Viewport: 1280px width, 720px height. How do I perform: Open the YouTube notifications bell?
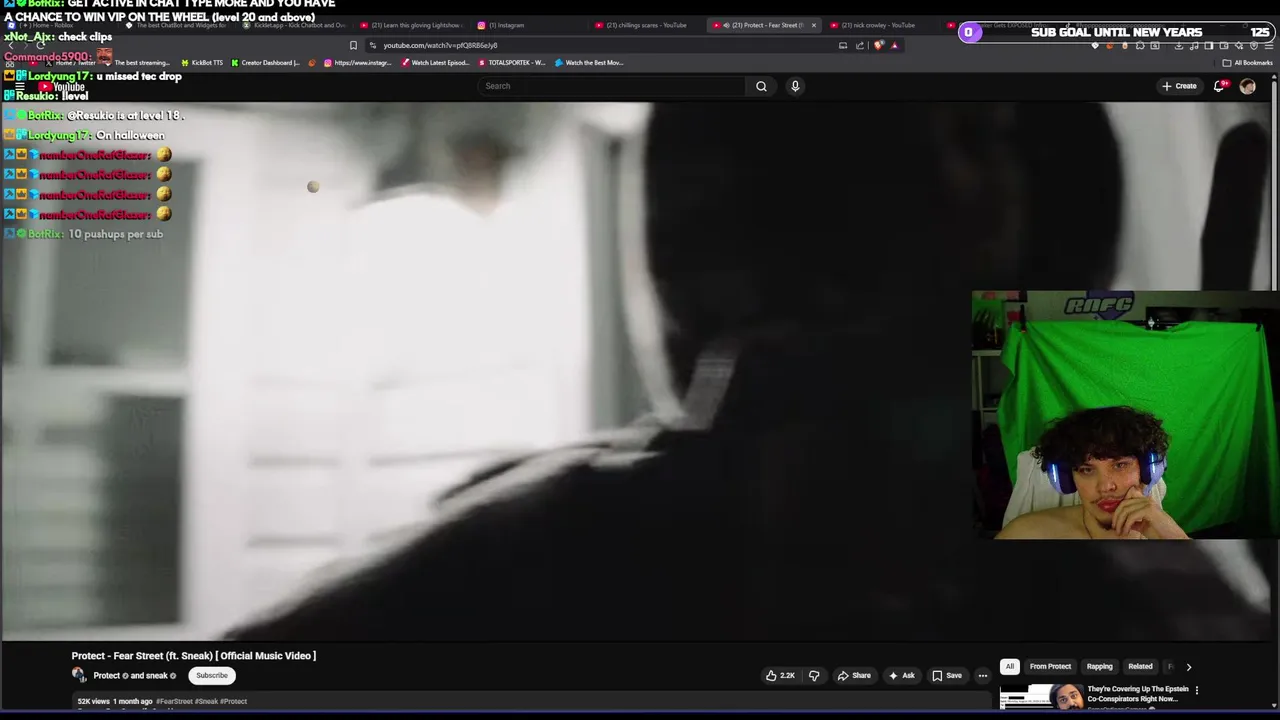point(1219,86)
